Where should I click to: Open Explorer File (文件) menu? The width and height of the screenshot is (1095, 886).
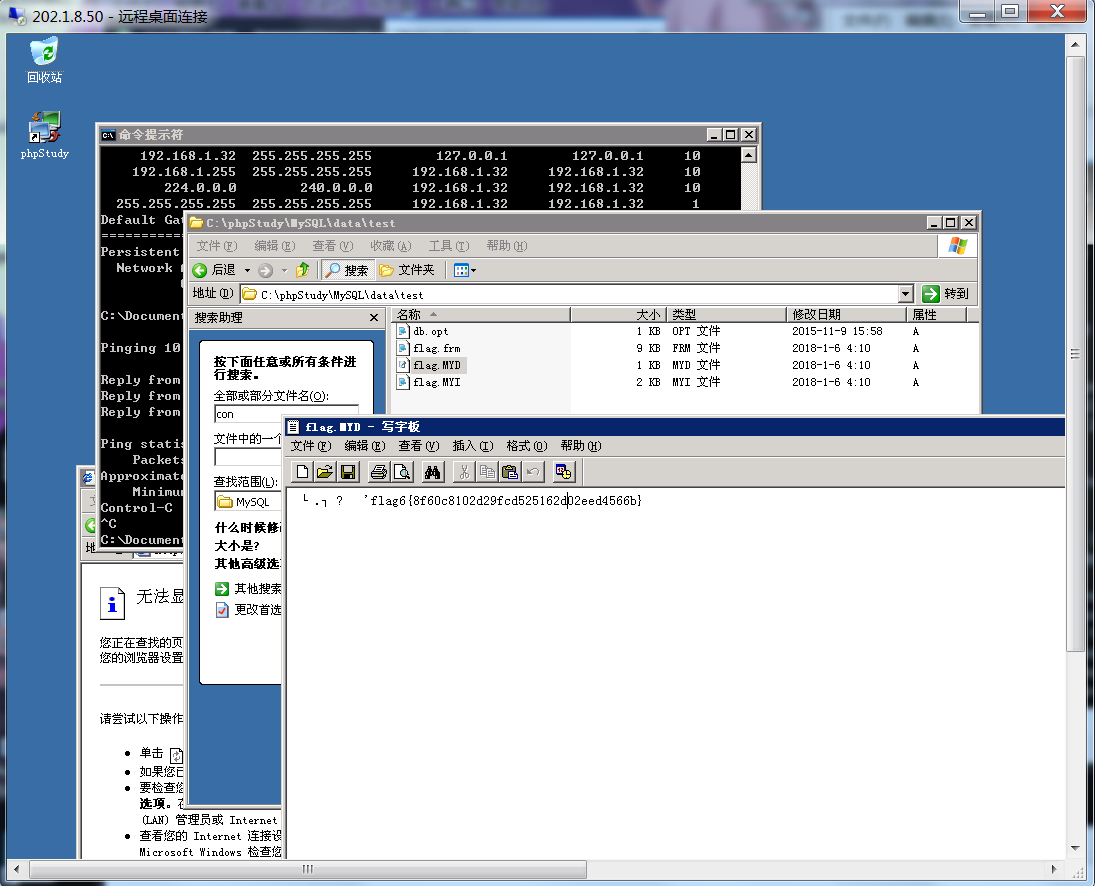point(216,246)
